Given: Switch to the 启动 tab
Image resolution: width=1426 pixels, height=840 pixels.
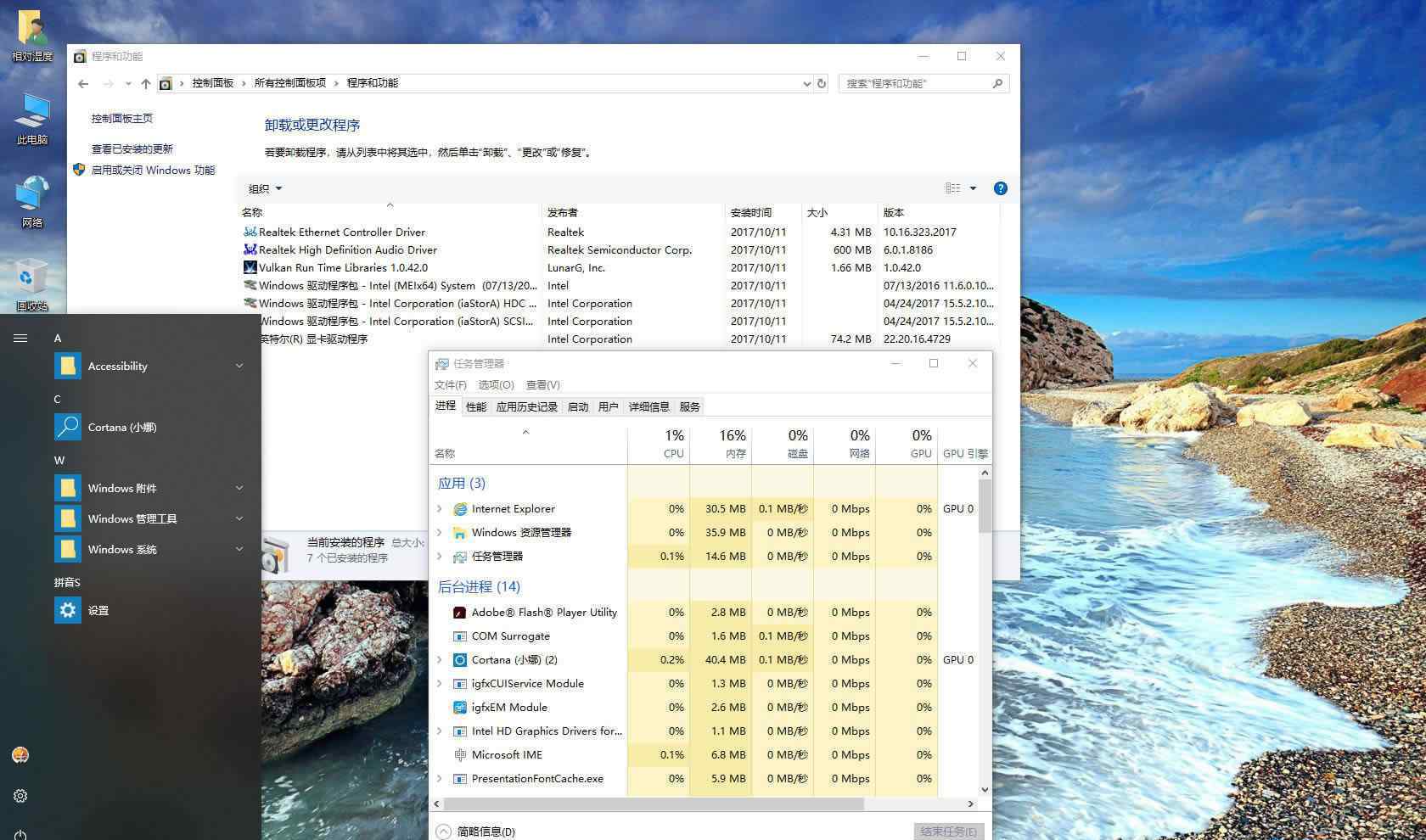Looking at the screenshot, I should (578, 406).
